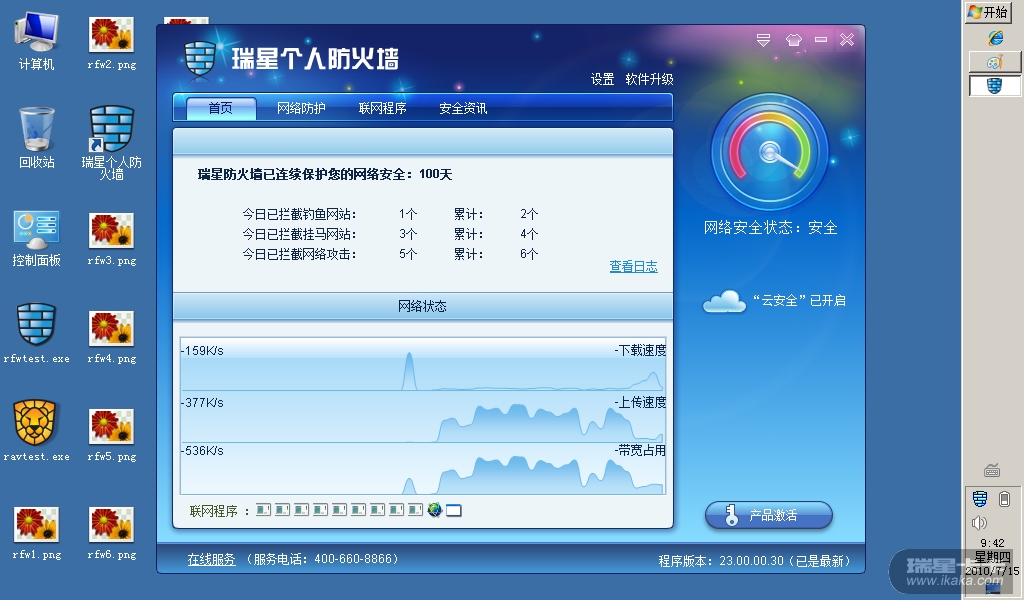The width and height of the screenshot is (1024, 600).
Task: Click the 网络状态 section header
Action: tap(423, 306)
